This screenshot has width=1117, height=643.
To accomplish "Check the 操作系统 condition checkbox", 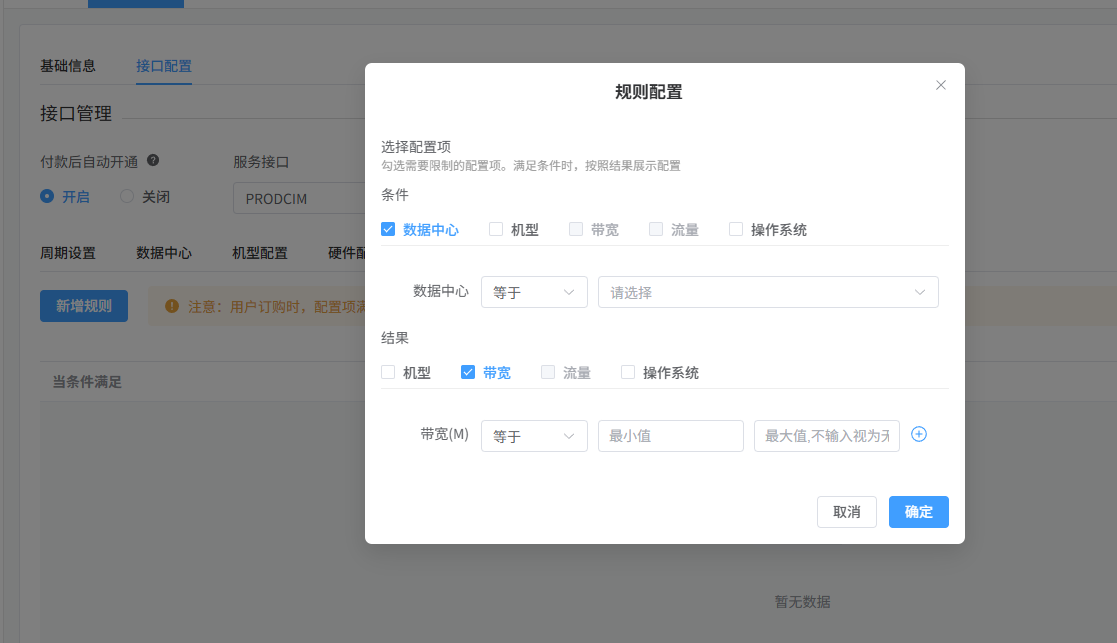I will click(x=736, y=229).
